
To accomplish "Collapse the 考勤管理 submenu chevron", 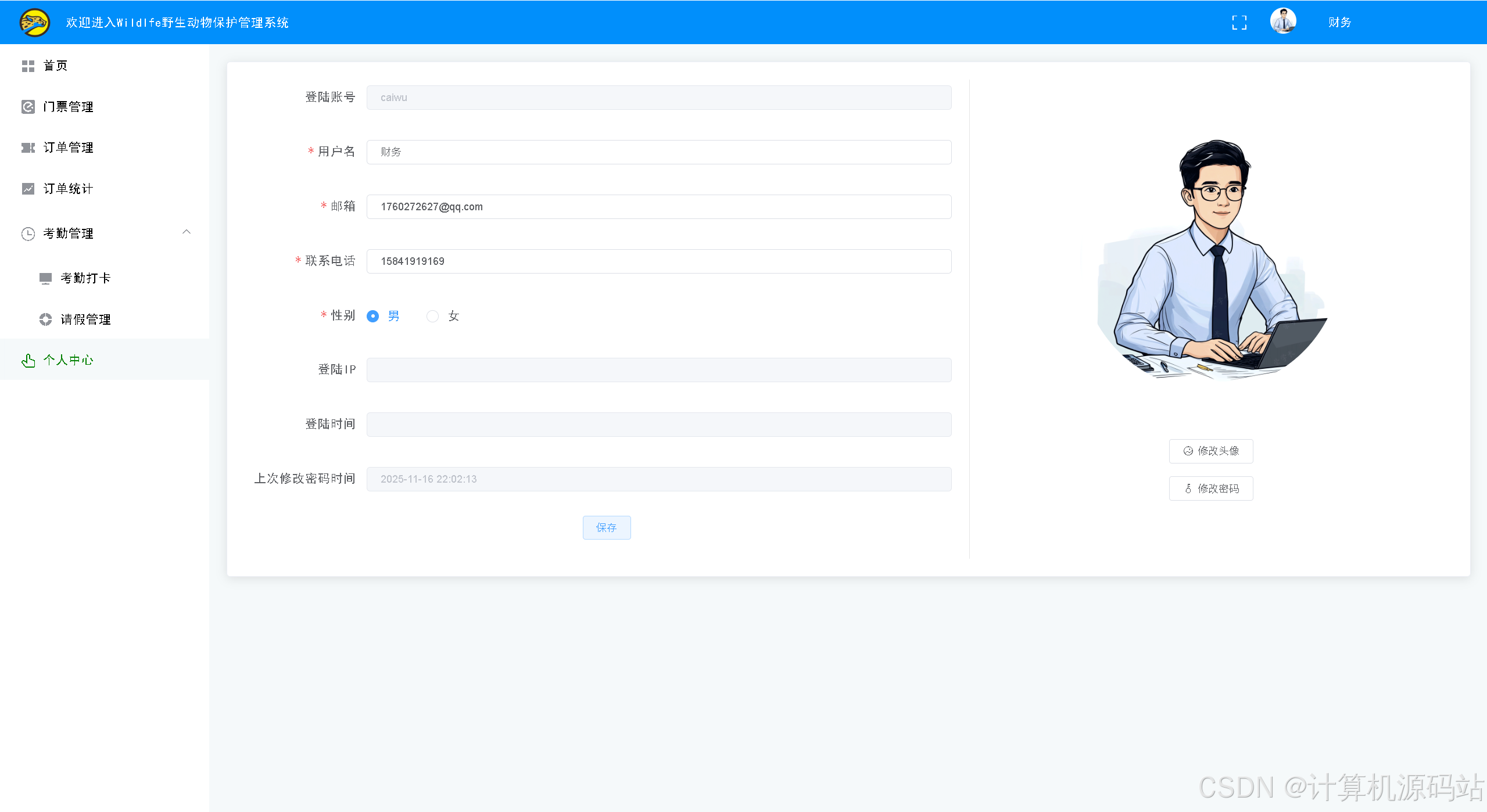I will pyautogui.click(x=187, y=232).
